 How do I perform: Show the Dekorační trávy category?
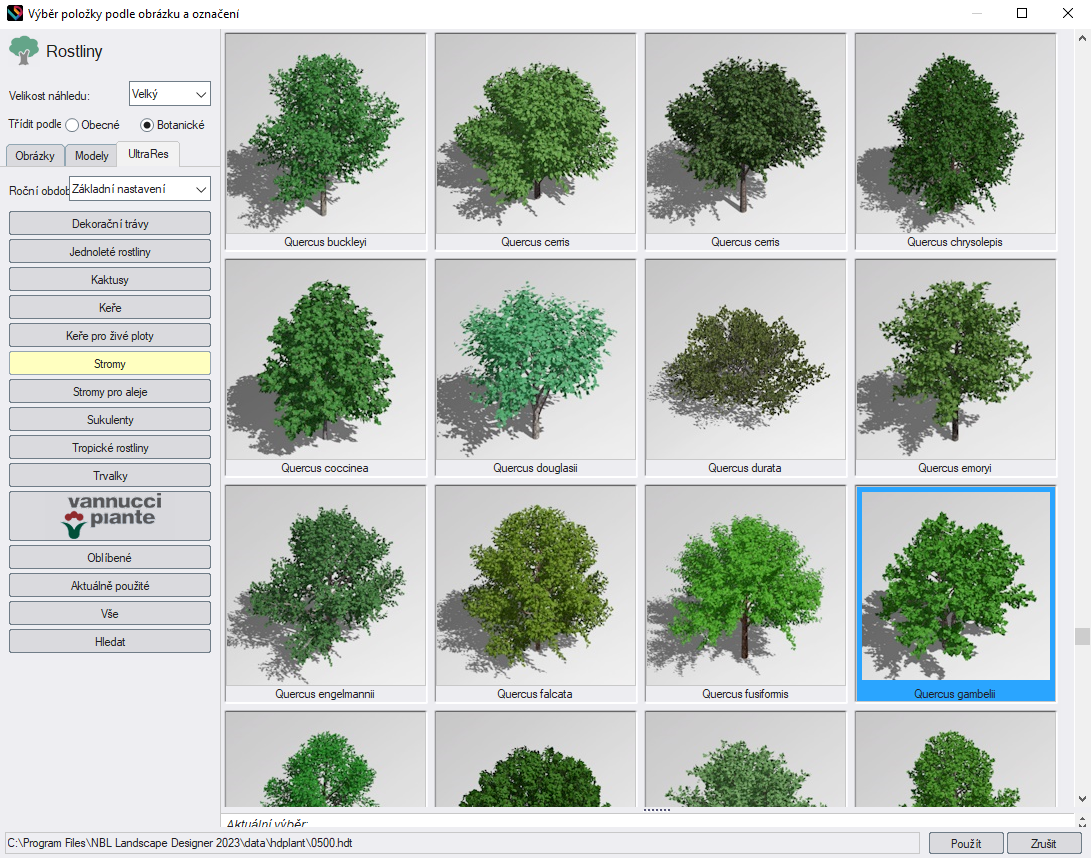point(110,223)
